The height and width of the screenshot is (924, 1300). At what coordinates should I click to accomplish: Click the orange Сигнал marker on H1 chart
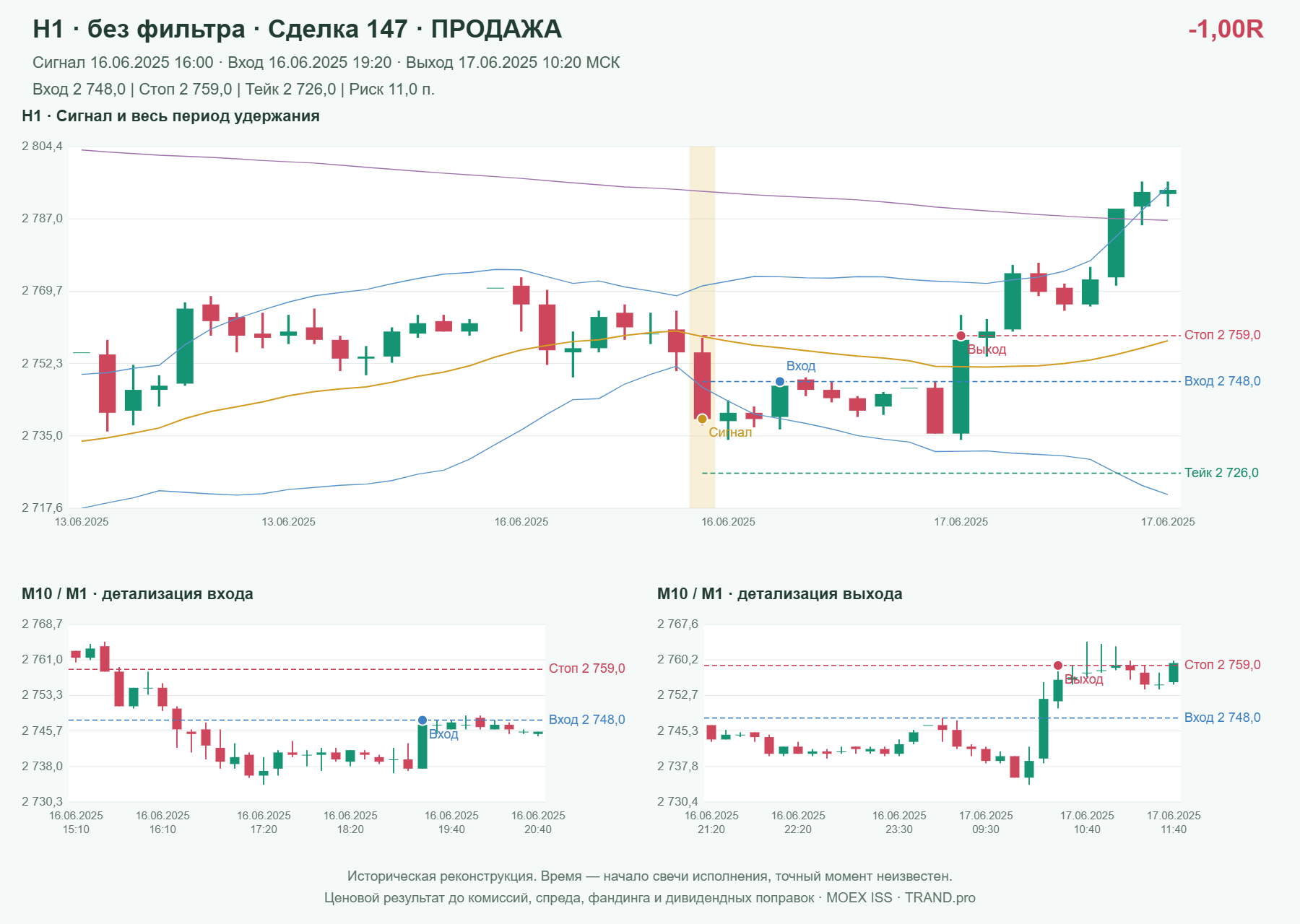tap(702, 419)
